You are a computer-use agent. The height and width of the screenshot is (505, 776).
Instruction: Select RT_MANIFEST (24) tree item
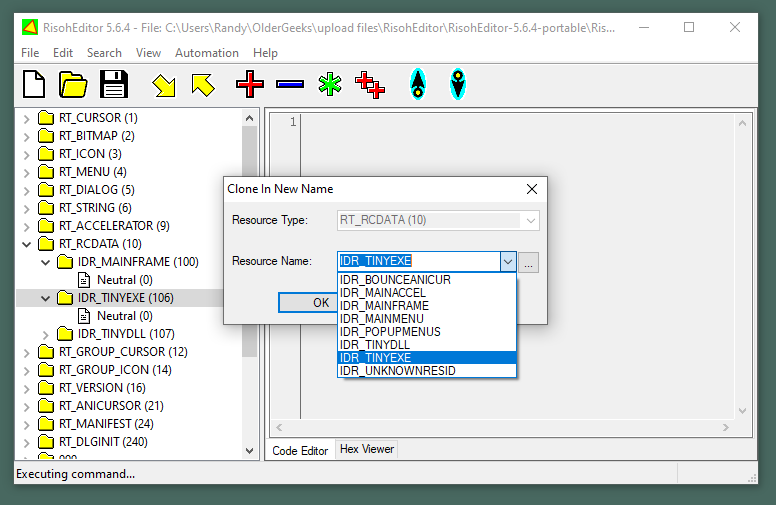click(x=106, y=424)
